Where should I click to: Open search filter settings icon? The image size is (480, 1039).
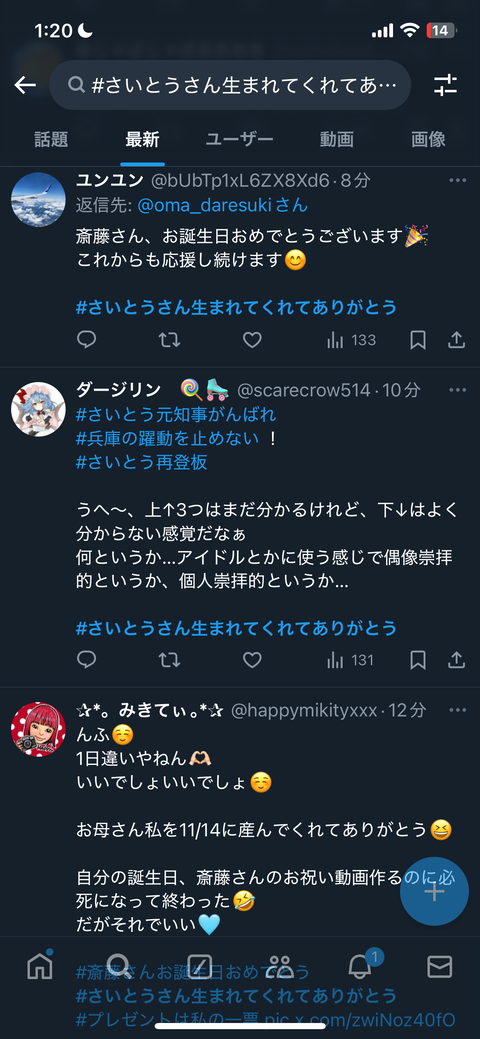446,85
